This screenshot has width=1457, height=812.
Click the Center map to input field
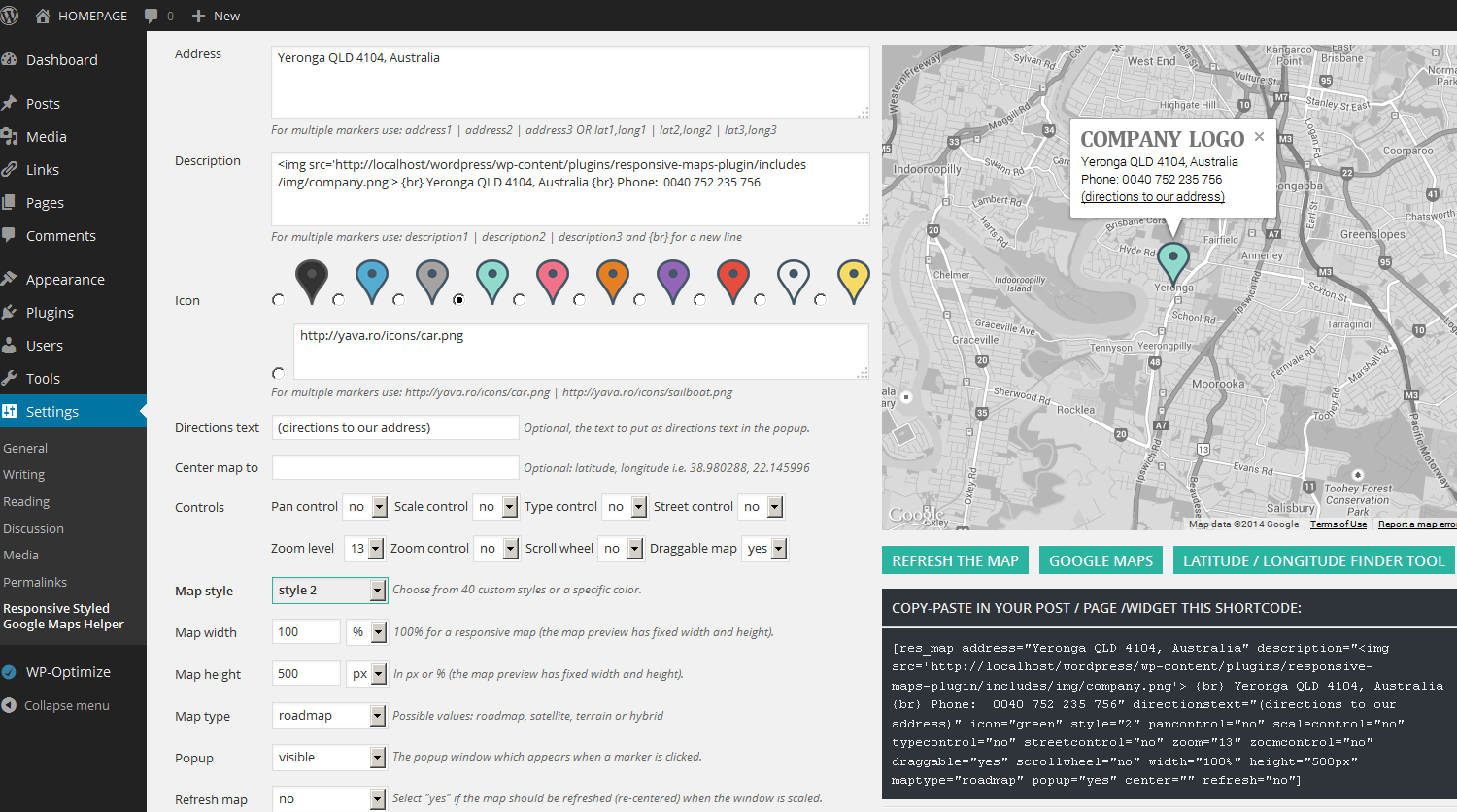395,467
